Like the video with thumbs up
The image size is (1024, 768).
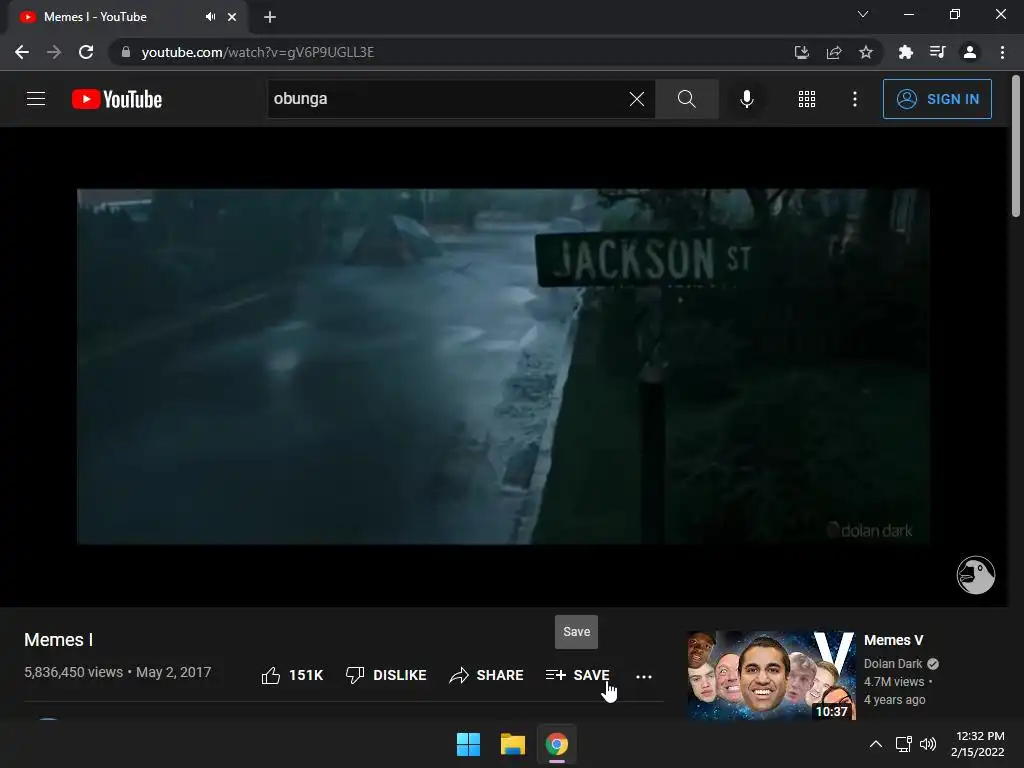click(x=292, y=675)
